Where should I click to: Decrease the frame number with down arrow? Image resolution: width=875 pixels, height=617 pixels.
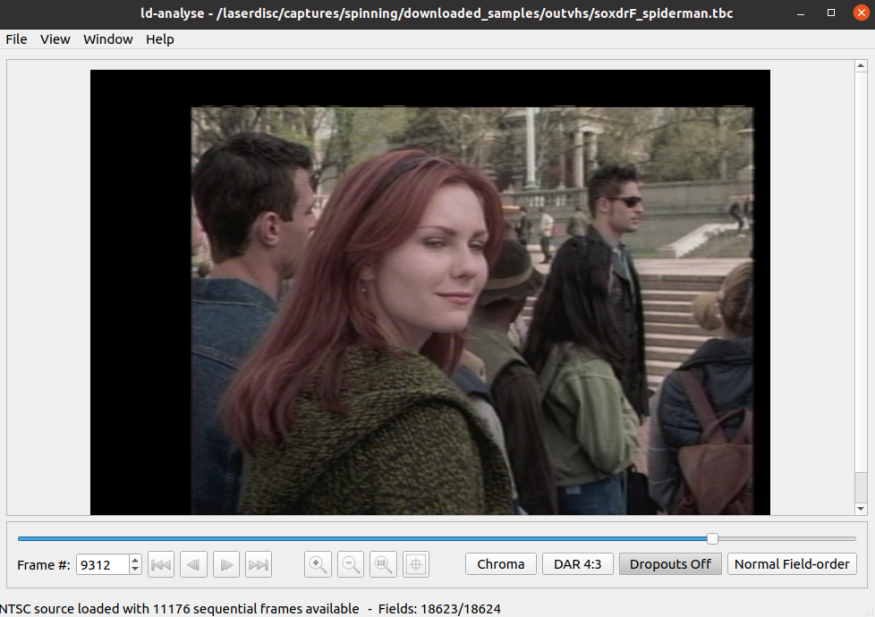[135, 570]
